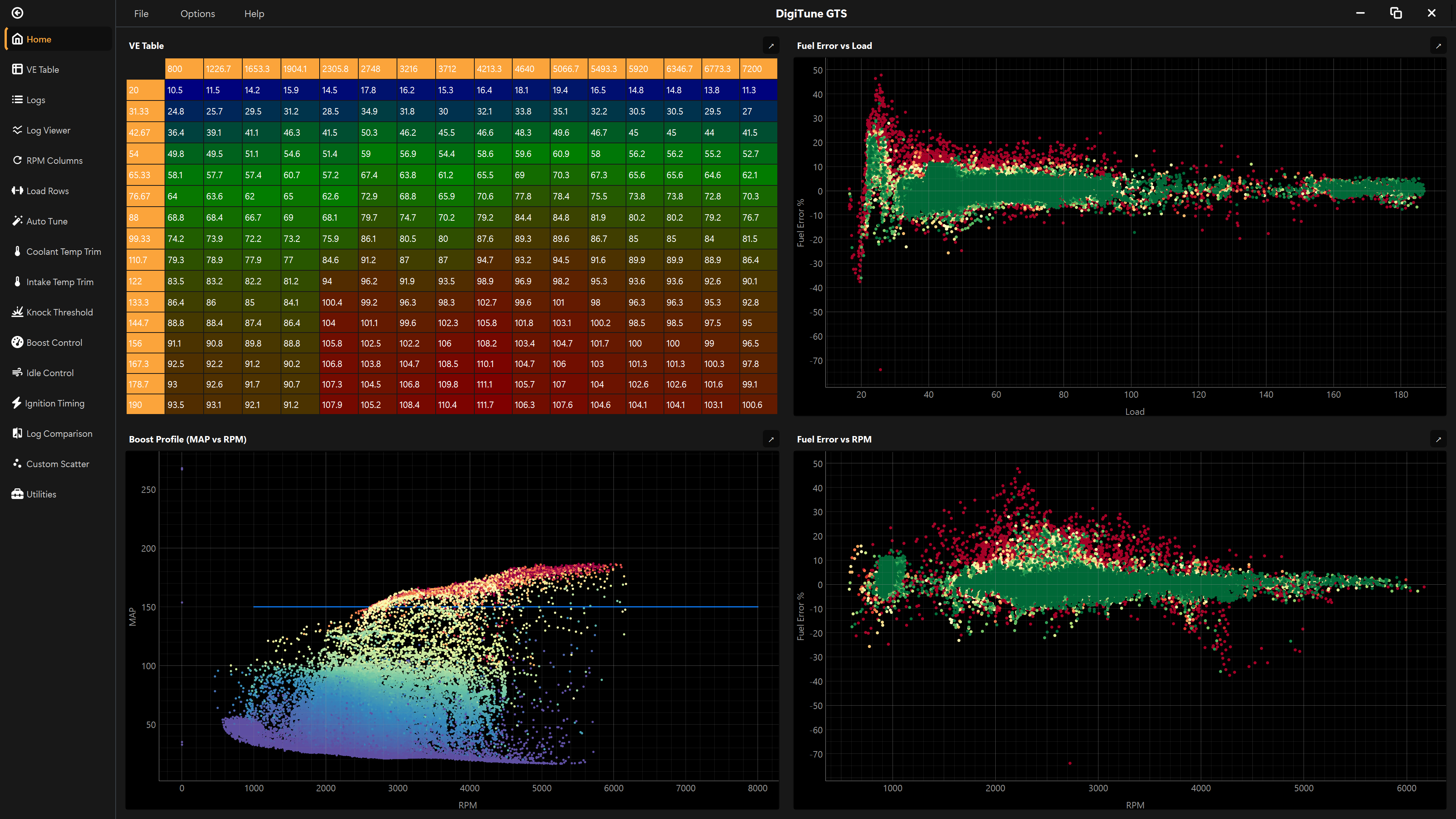Select the 3216 RPM column header
The image size is (1456, 819).
416,68
